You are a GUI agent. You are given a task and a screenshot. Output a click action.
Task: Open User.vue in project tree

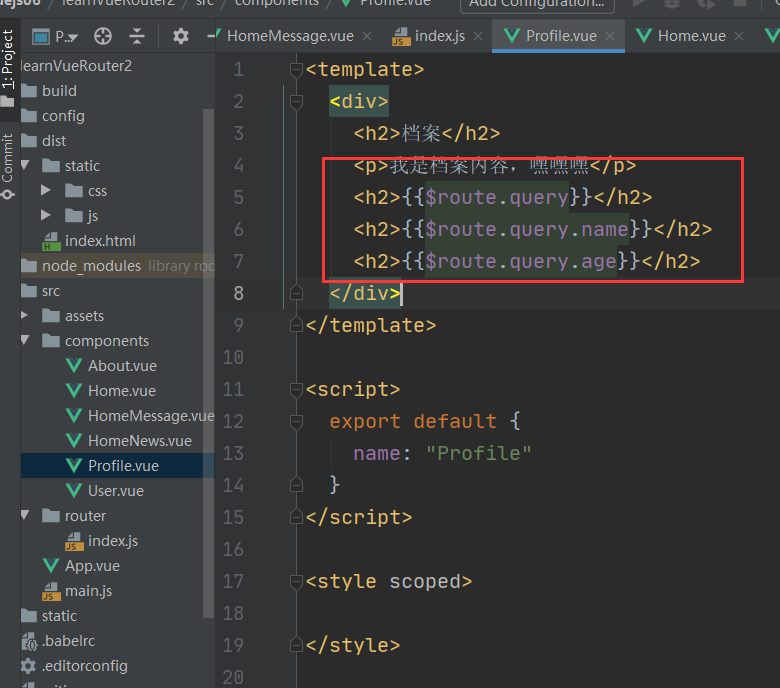pyautogui.click(x=116, y=491)
